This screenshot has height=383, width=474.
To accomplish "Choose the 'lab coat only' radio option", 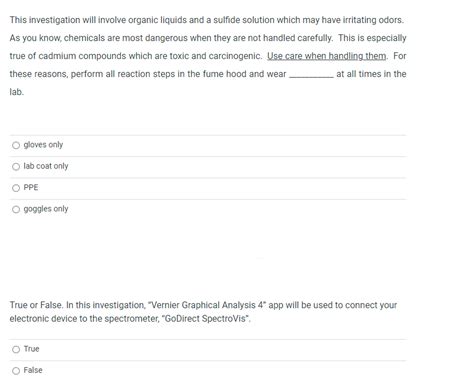I will [x=16, y=167].
